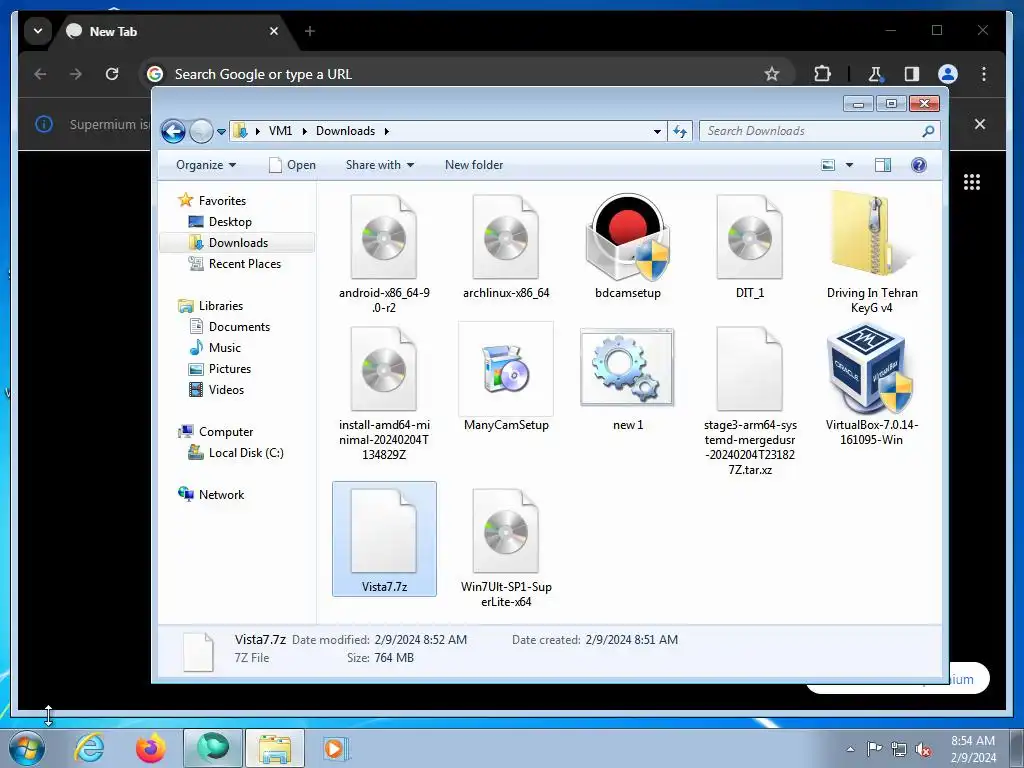Open the Organize dropdown menu
Image resolution: width=1024 pixels, height=768 pixels.
click(x=206, y=165)
